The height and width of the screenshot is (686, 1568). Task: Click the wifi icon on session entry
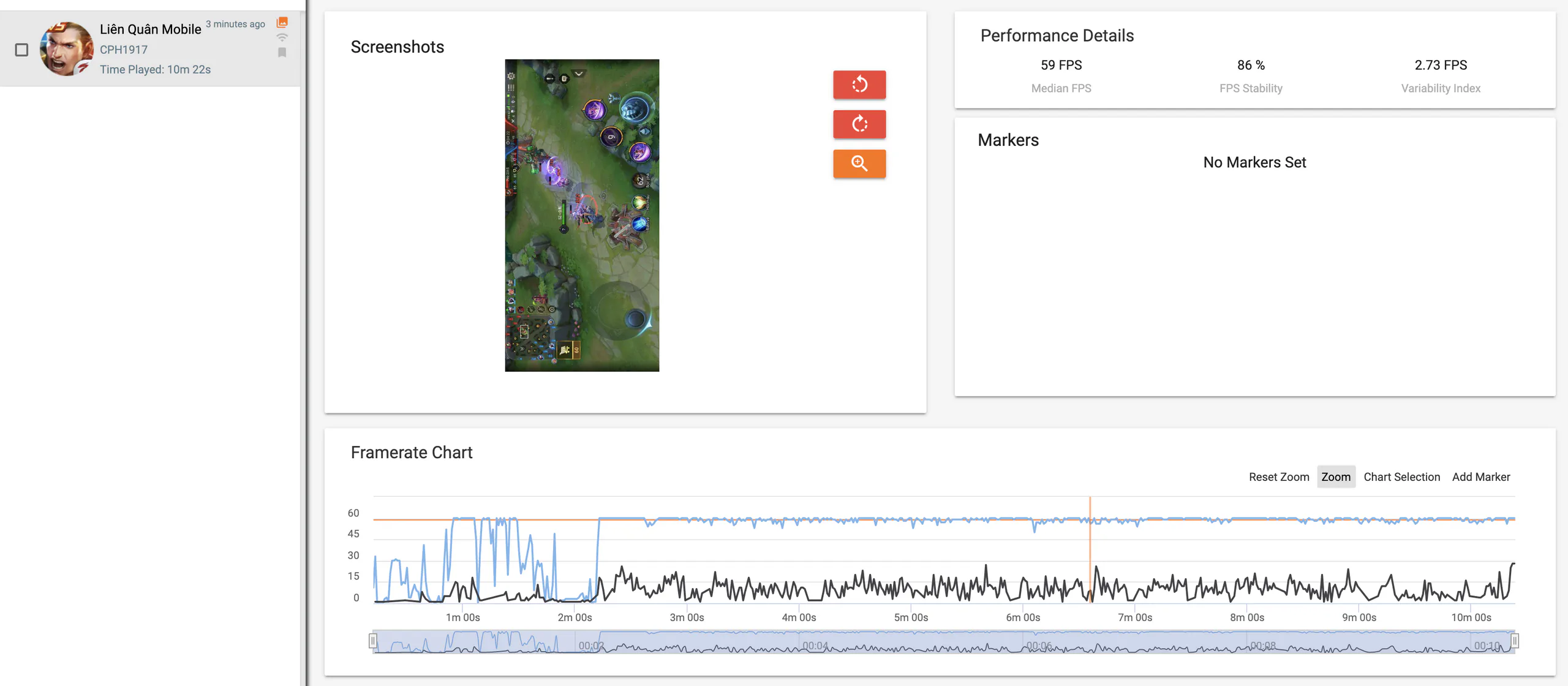tap(282, 37)
